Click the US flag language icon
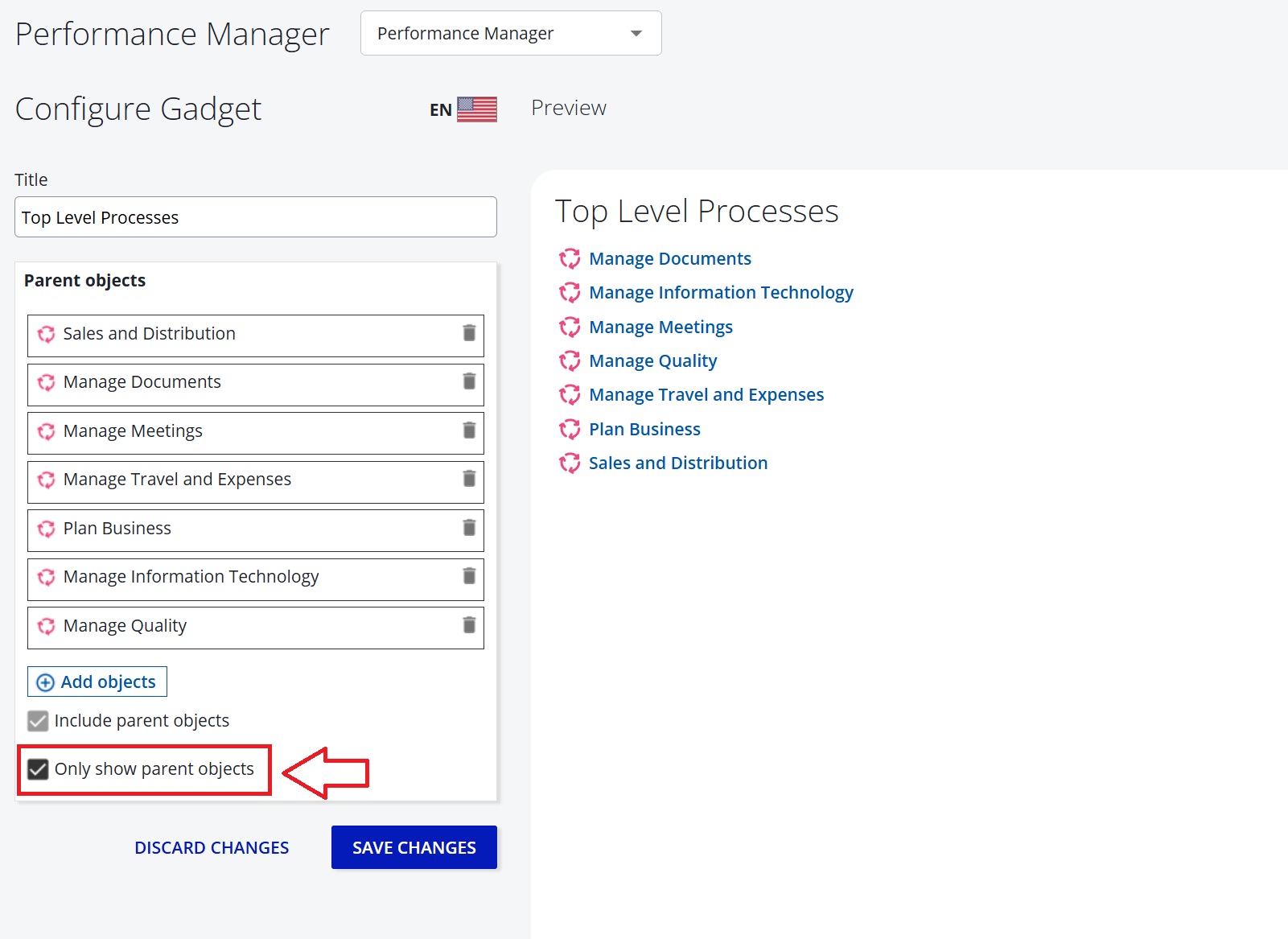Viewport: 1288px width, 939px height. point(477,109)
